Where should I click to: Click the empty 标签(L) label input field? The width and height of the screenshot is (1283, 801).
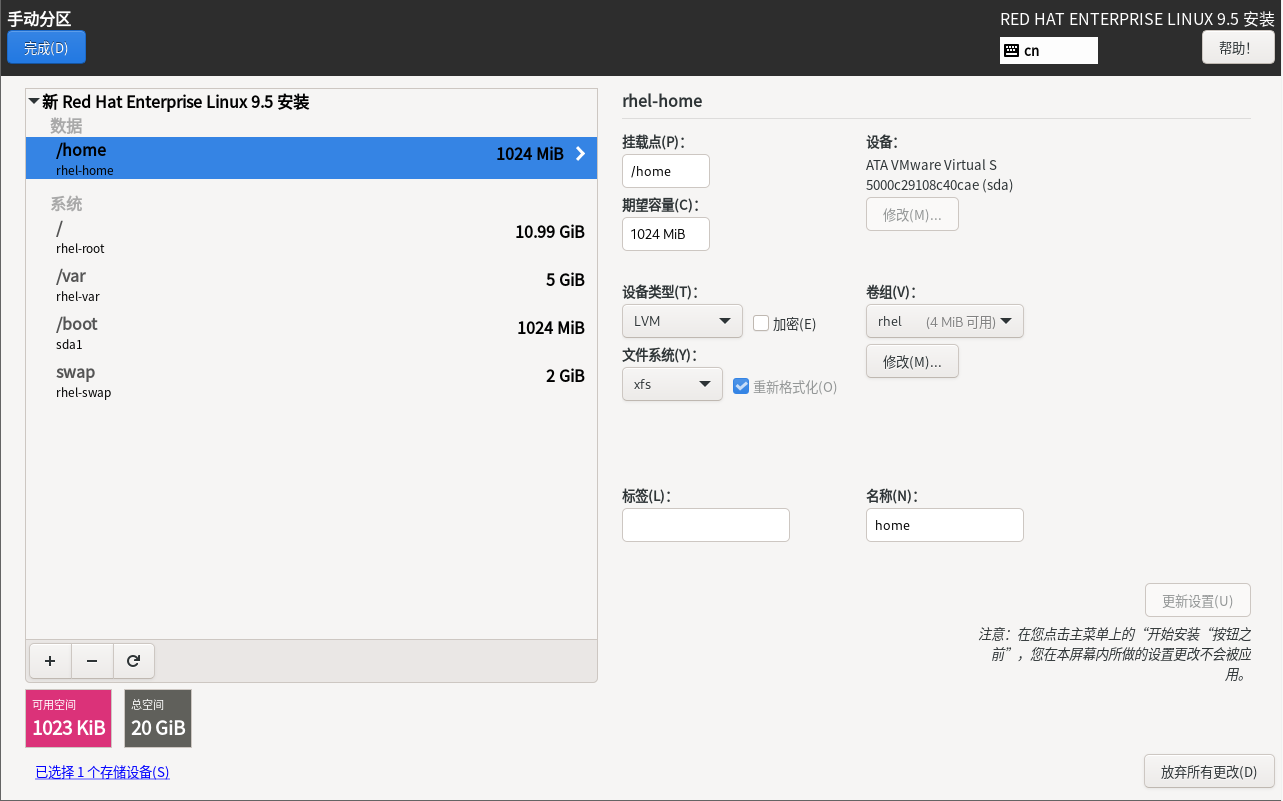[x=706, y=525]
